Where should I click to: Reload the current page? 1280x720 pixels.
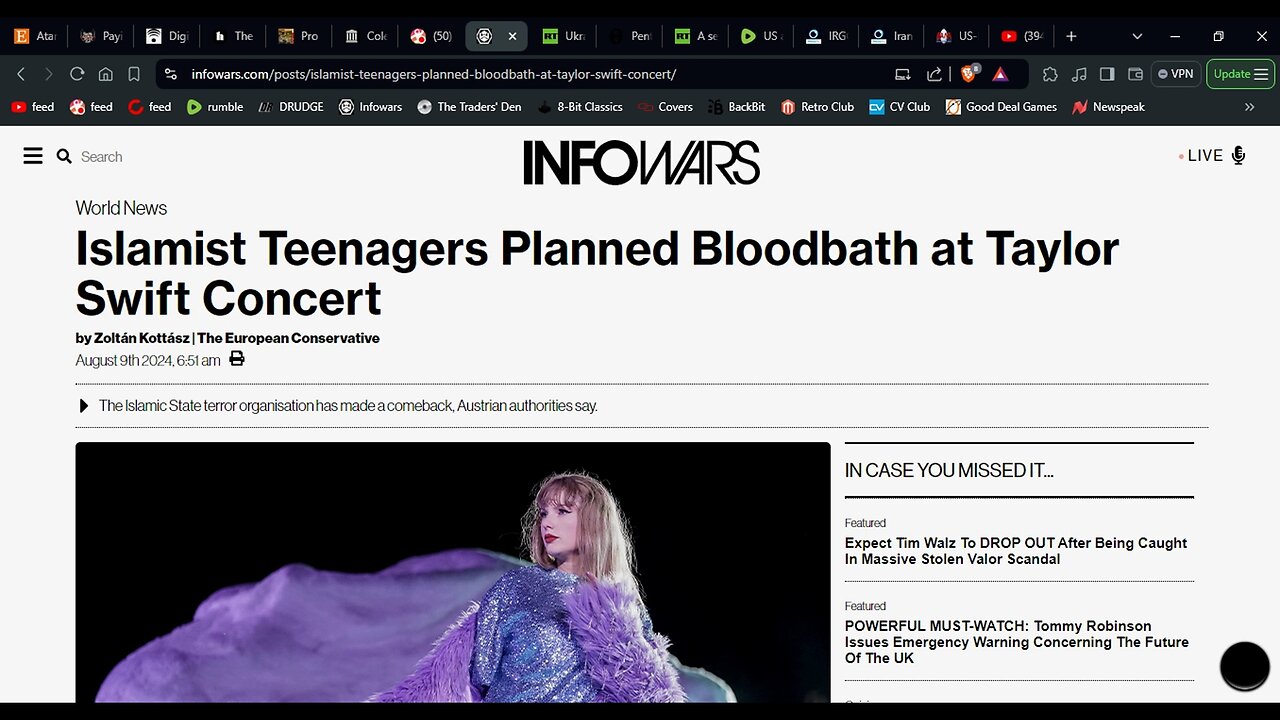pyautogui.click(x=77, y=74)
